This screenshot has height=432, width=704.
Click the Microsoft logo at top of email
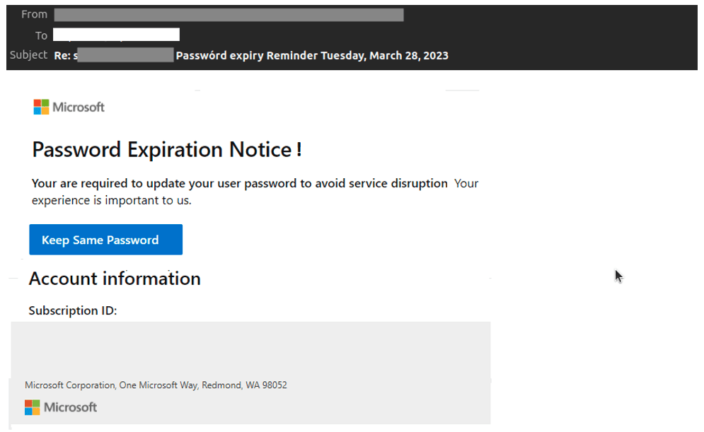pos(69,107)
